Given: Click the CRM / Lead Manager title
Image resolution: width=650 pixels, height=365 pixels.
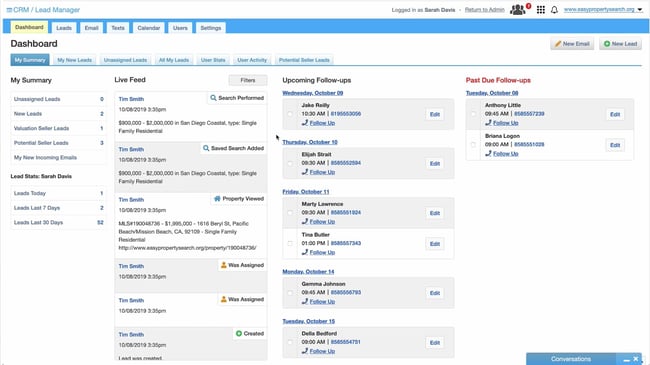Looking at the screenshot, I should pos(46,10).
